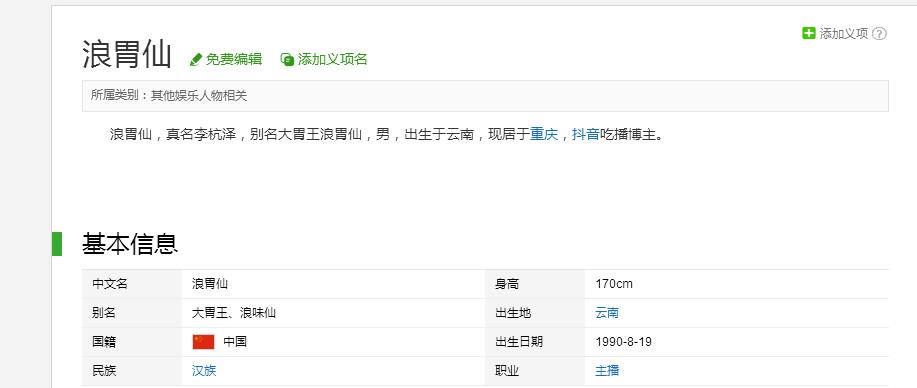Select the 170cm height value

[614, 284]
